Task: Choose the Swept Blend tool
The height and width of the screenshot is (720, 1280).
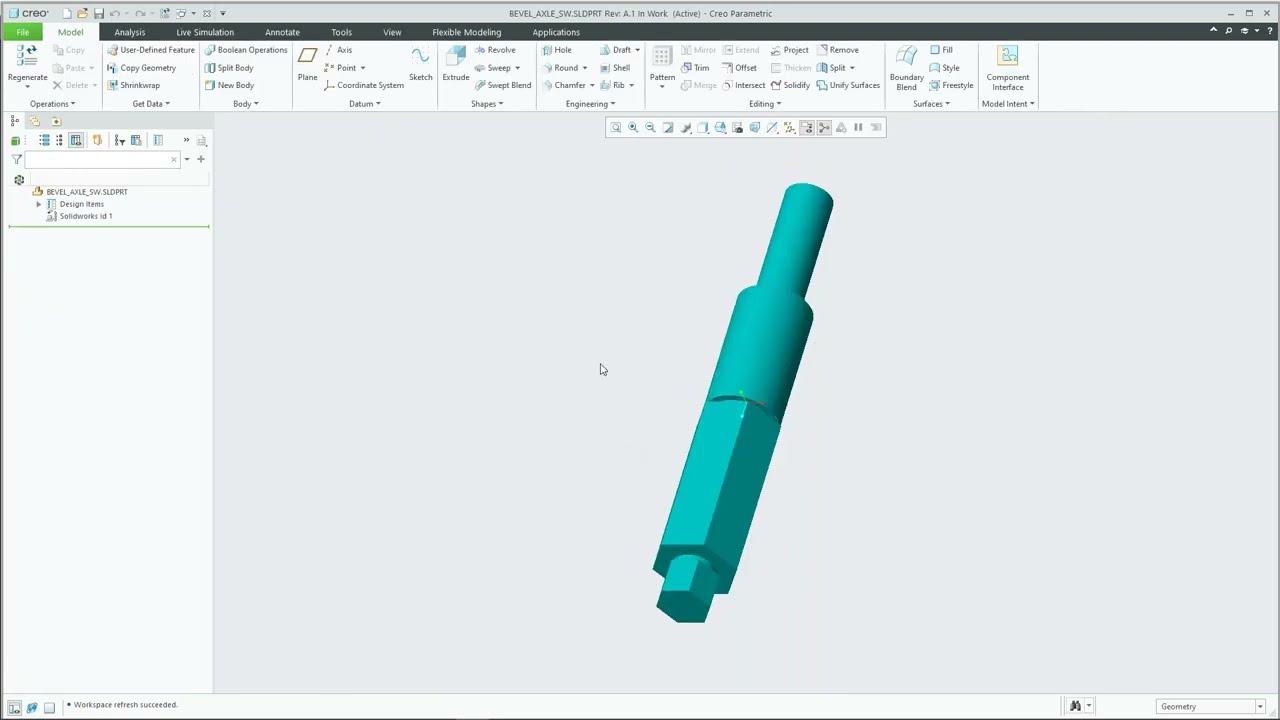Action: click(x=502, y=85)
